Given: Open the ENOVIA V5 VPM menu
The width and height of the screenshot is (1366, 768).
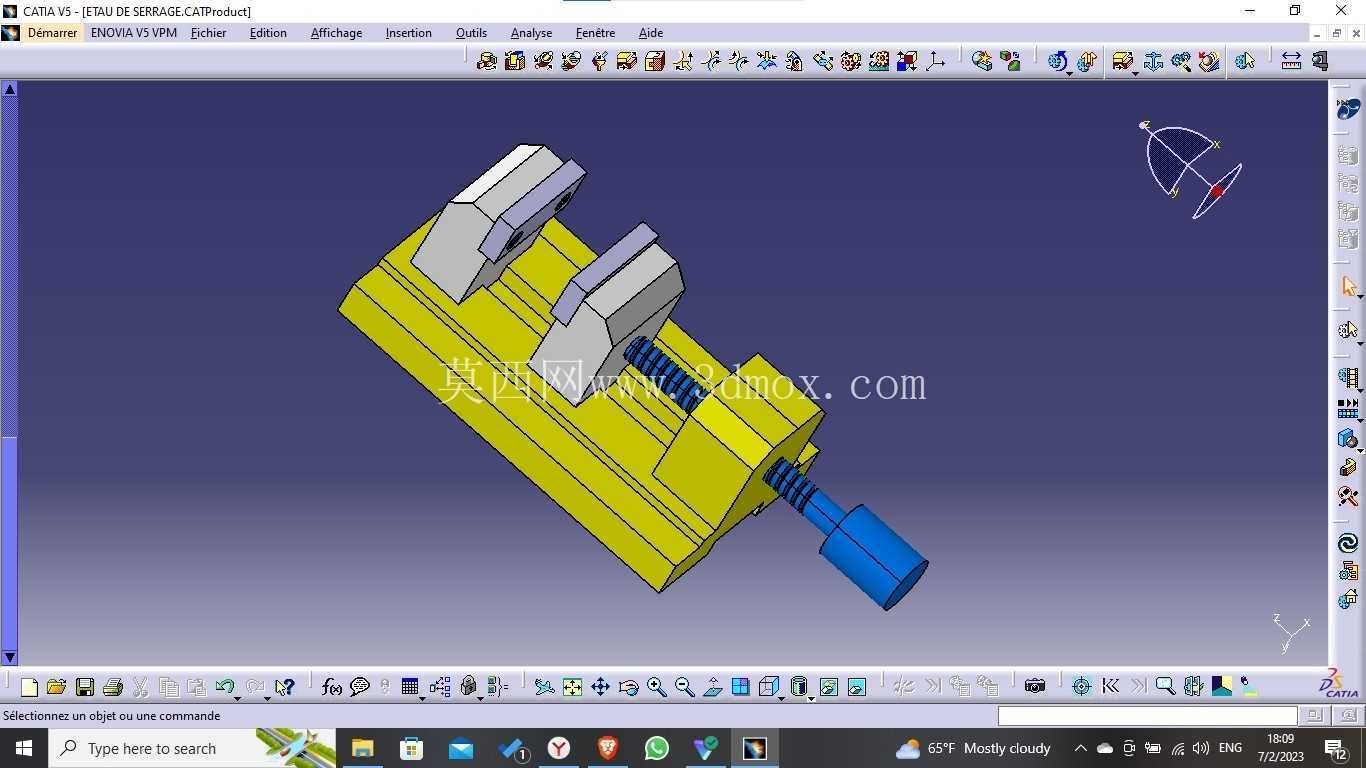Looking at the screenshot, I should (x=133, y=33).
